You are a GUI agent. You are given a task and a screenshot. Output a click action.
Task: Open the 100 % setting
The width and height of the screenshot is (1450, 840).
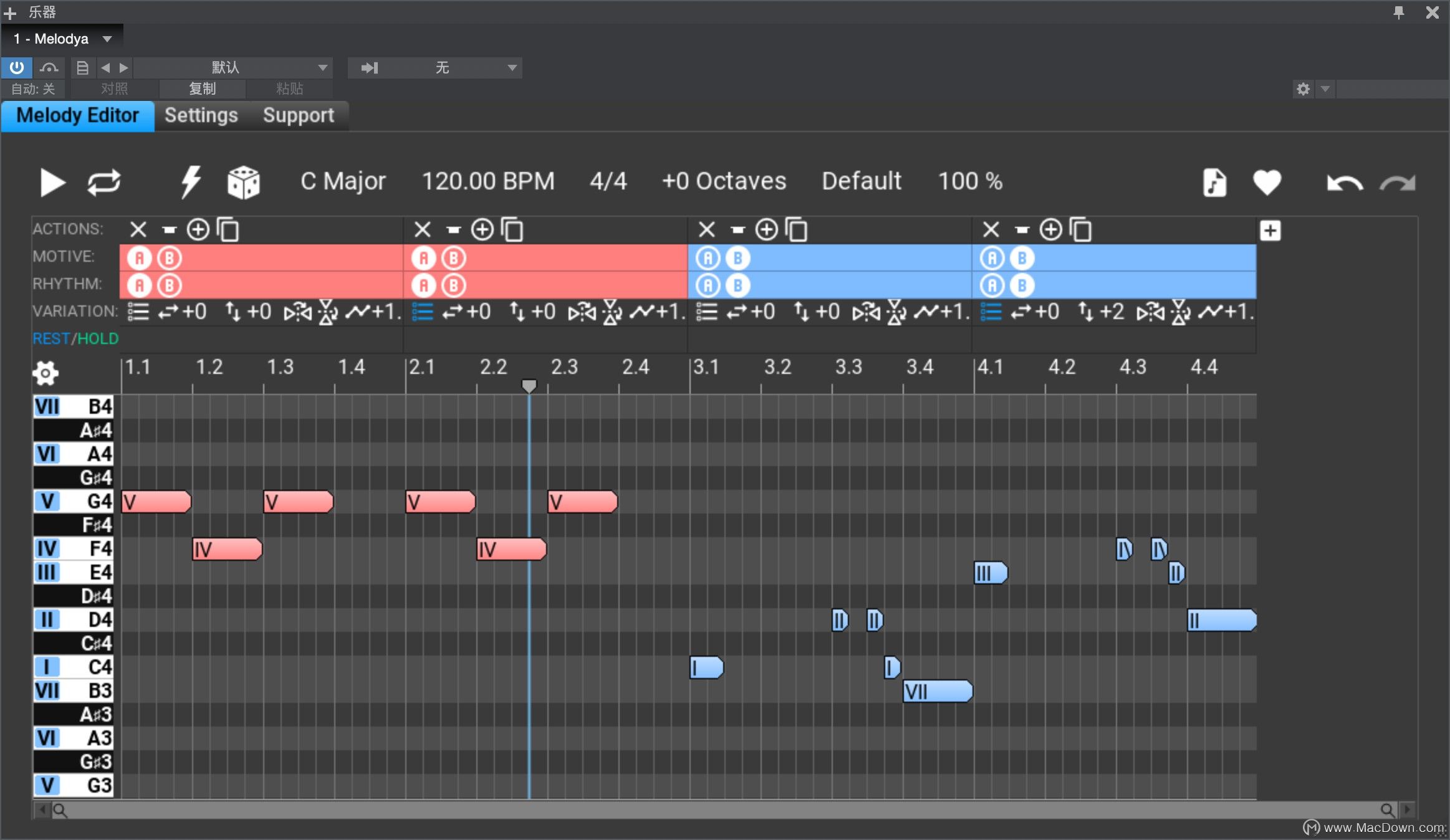[971, 181]
